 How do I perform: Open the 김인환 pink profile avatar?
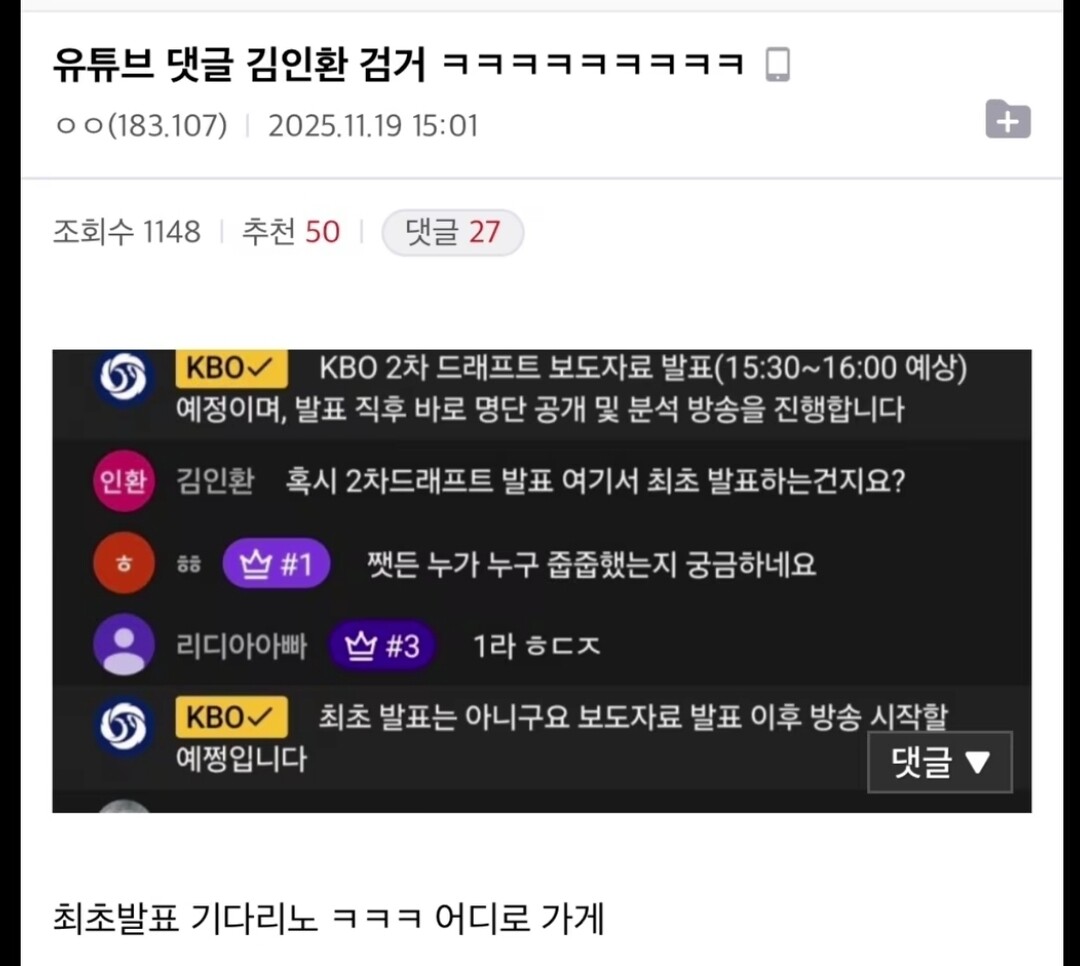[123, 480]
